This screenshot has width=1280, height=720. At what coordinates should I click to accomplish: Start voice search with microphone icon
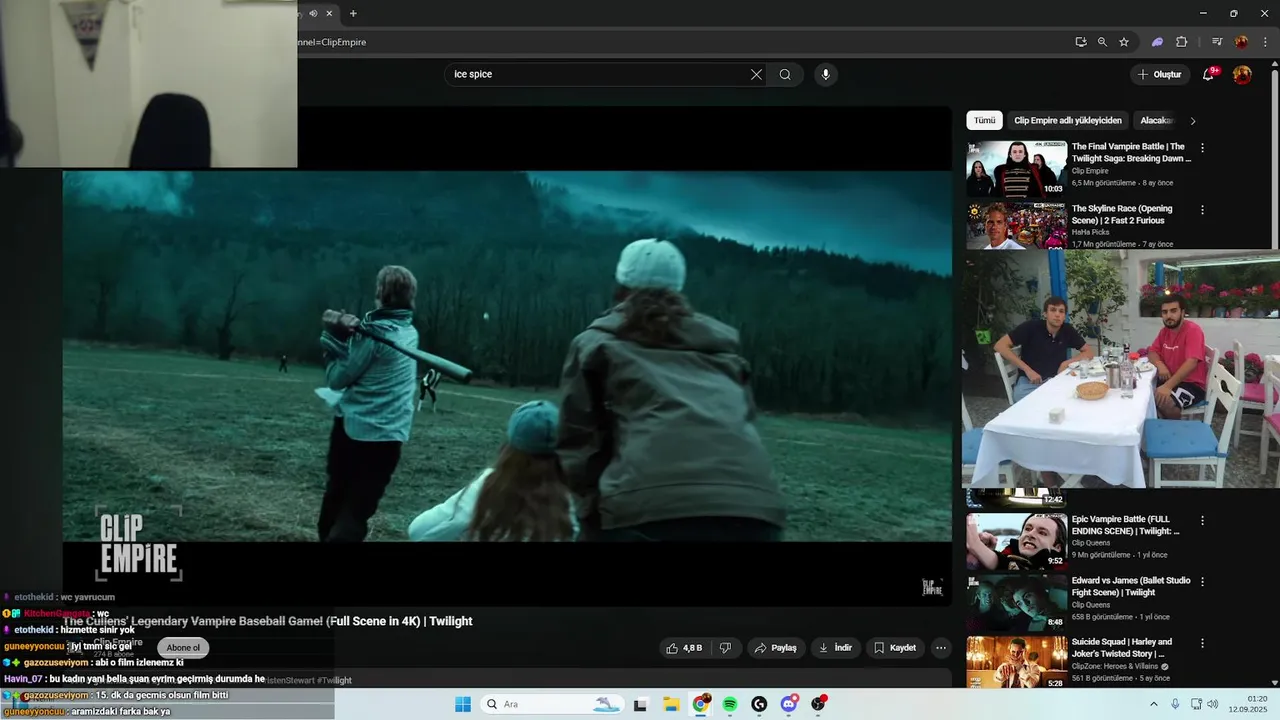825,74
